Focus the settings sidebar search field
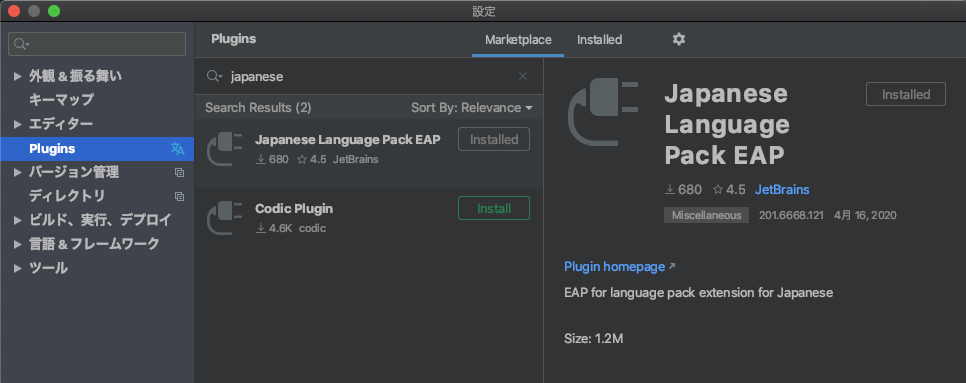The height and width of the screenshot is (383, 966). 97,44
